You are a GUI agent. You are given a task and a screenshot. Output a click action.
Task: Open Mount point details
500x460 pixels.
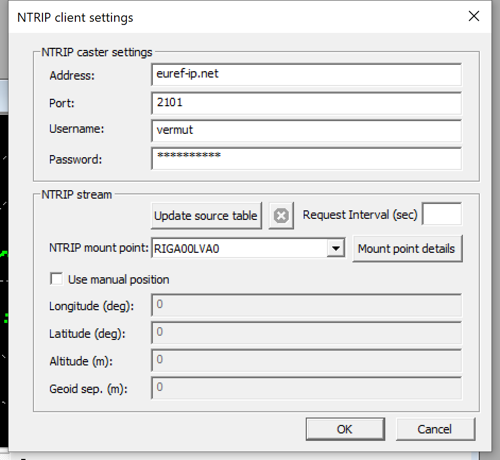(407, 249)
